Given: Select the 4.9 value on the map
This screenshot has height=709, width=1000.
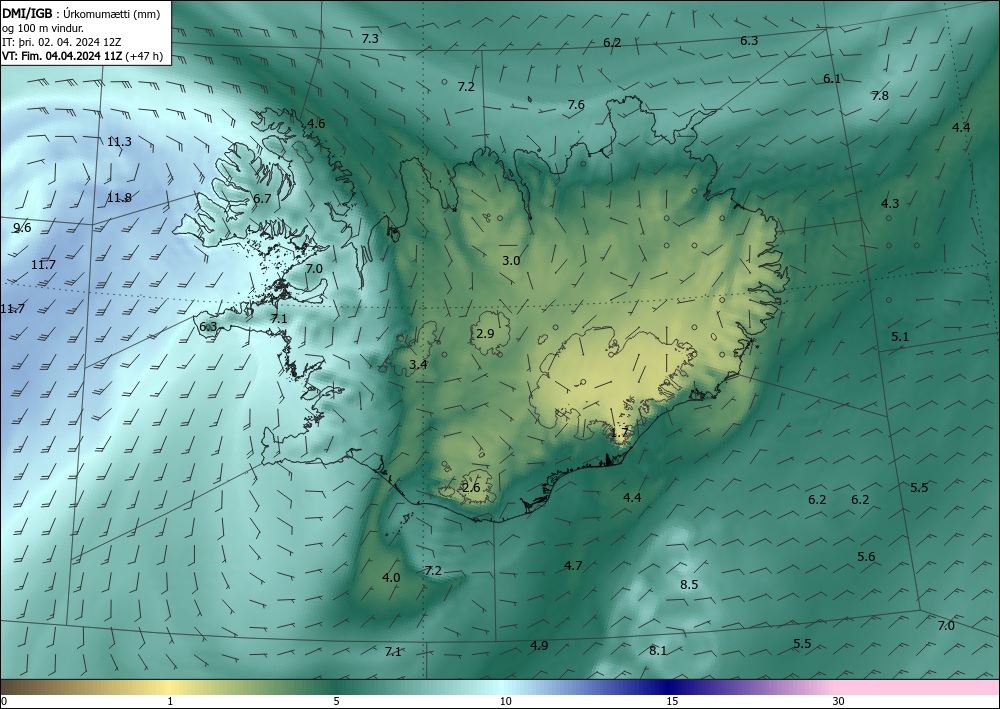Looking at the screenshot, I should tap(539, 646).
